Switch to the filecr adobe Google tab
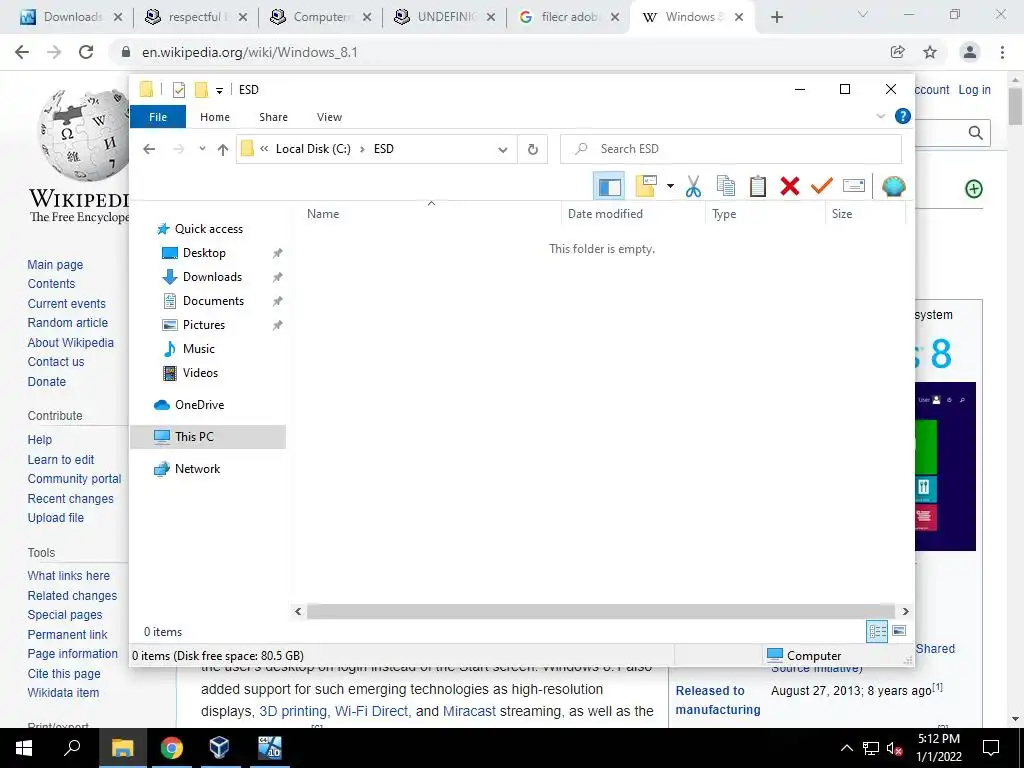 click(x=569, y=17)
